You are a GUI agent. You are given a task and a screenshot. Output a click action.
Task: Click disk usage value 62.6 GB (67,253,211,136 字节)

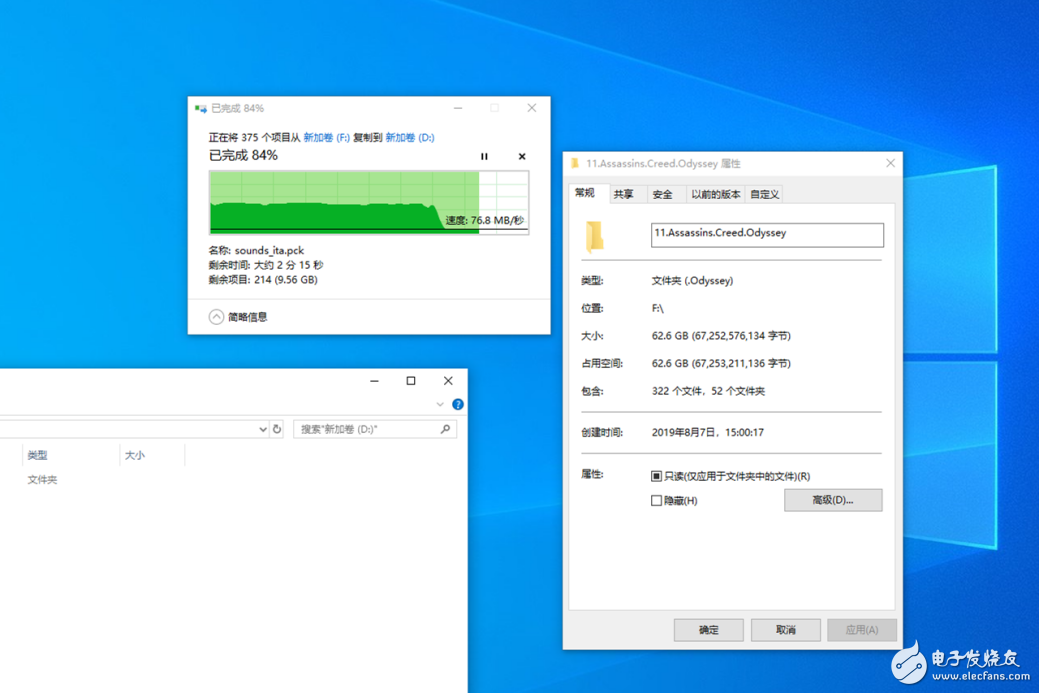(721, 363)
